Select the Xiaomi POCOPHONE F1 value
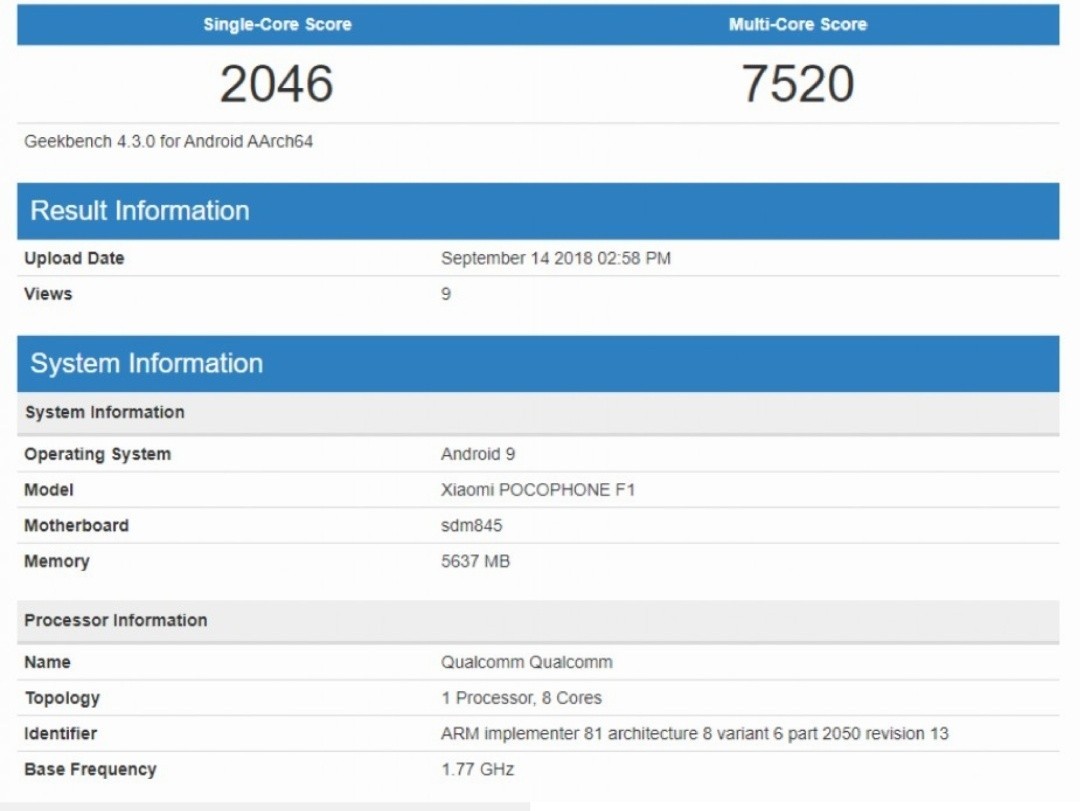Screen dimensions: 1080x811 537,490
